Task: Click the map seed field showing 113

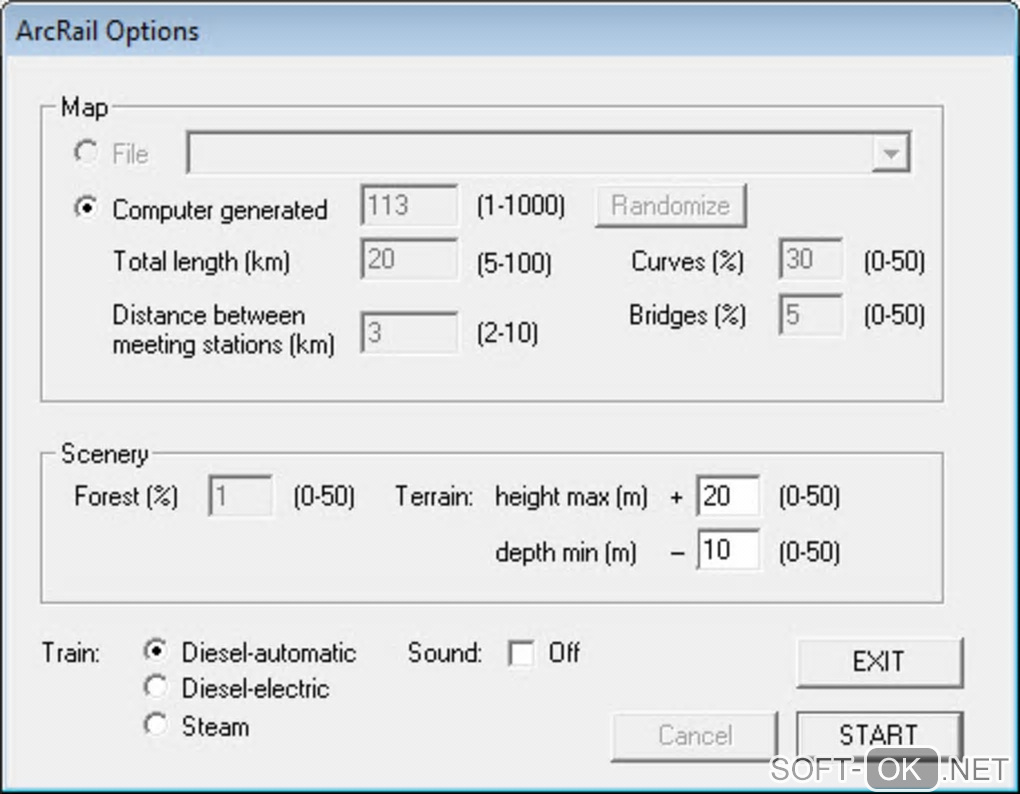Action: pyautogui.click(x=409, y=205)
